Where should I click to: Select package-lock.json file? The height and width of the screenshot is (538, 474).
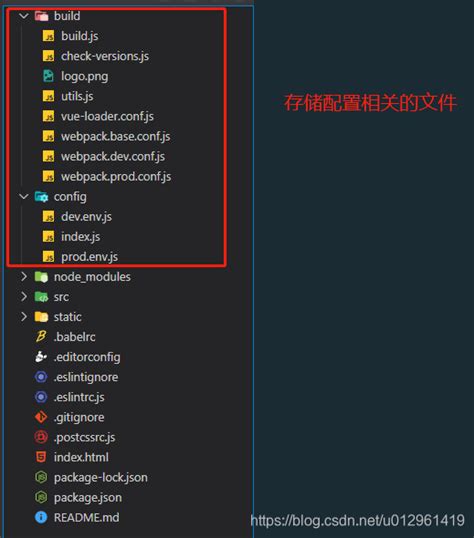coord(101,477)
